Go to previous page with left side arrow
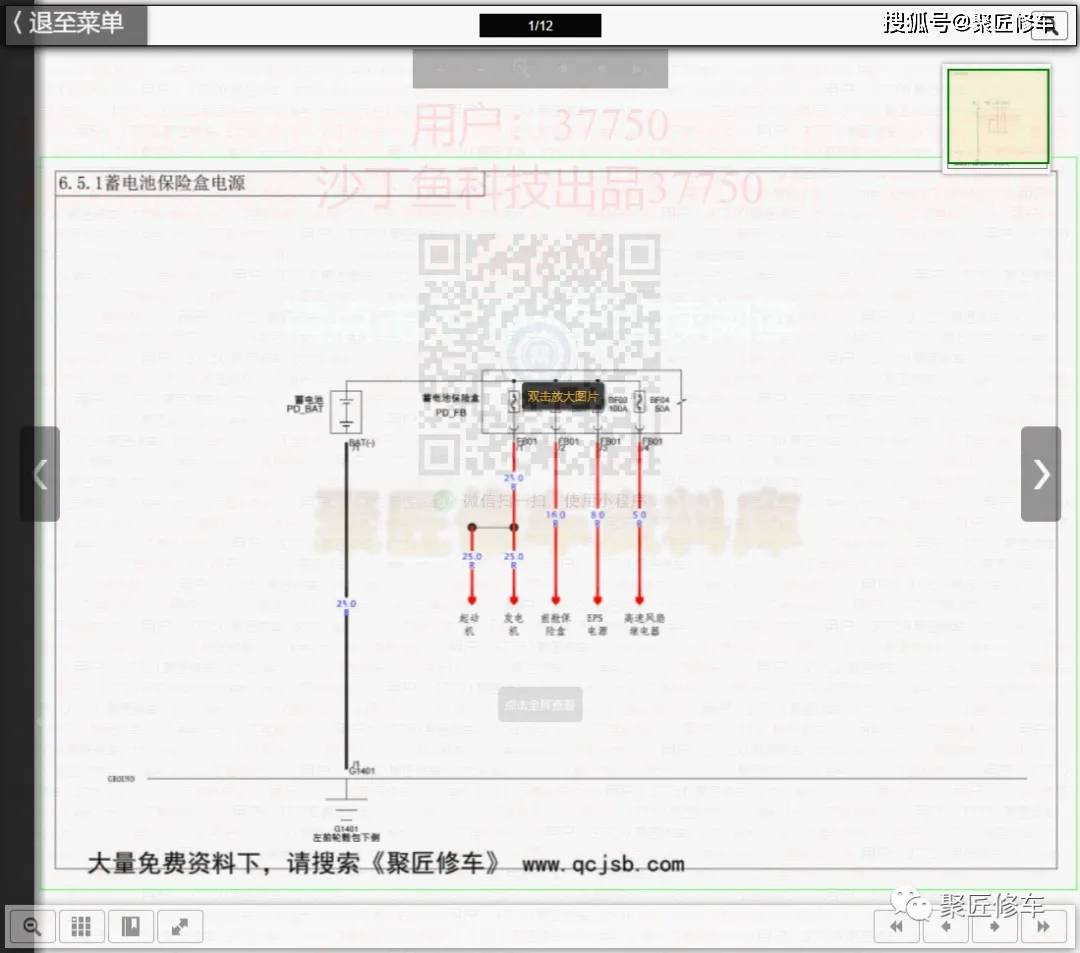 pos(40,474)
